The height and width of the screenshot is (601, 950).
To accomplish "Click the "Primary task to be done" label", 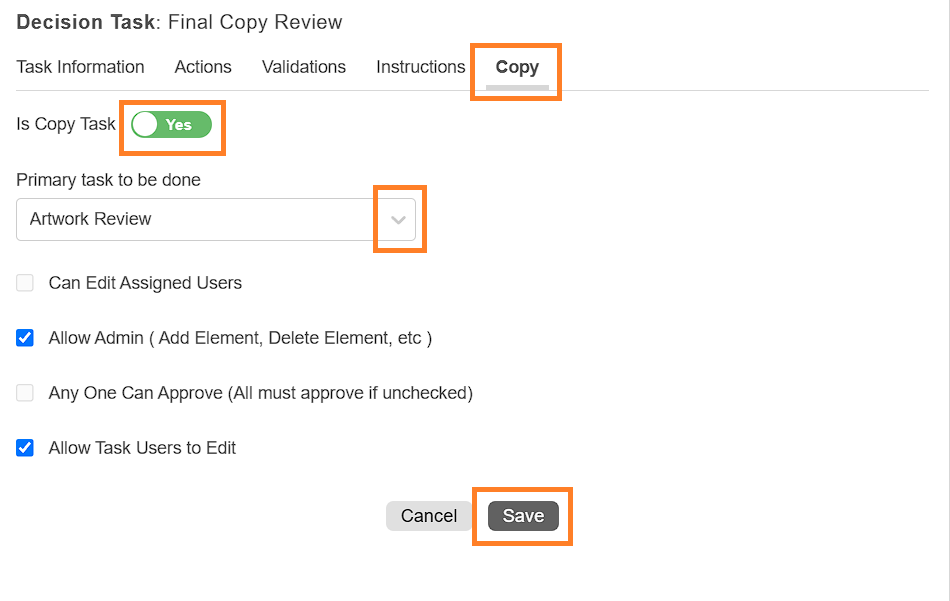I will 108,180.
